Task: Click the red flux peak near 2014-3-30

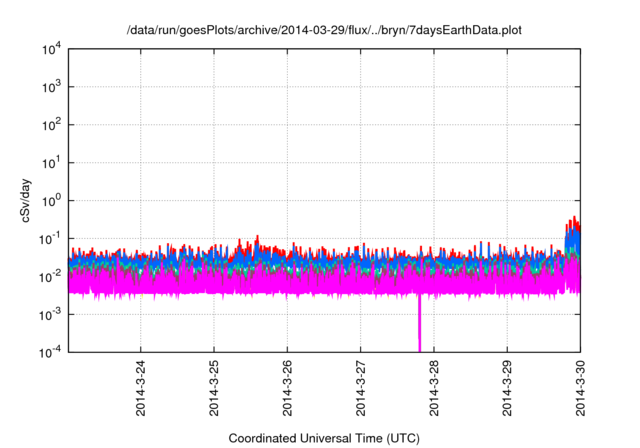Action: coord(573,228)
